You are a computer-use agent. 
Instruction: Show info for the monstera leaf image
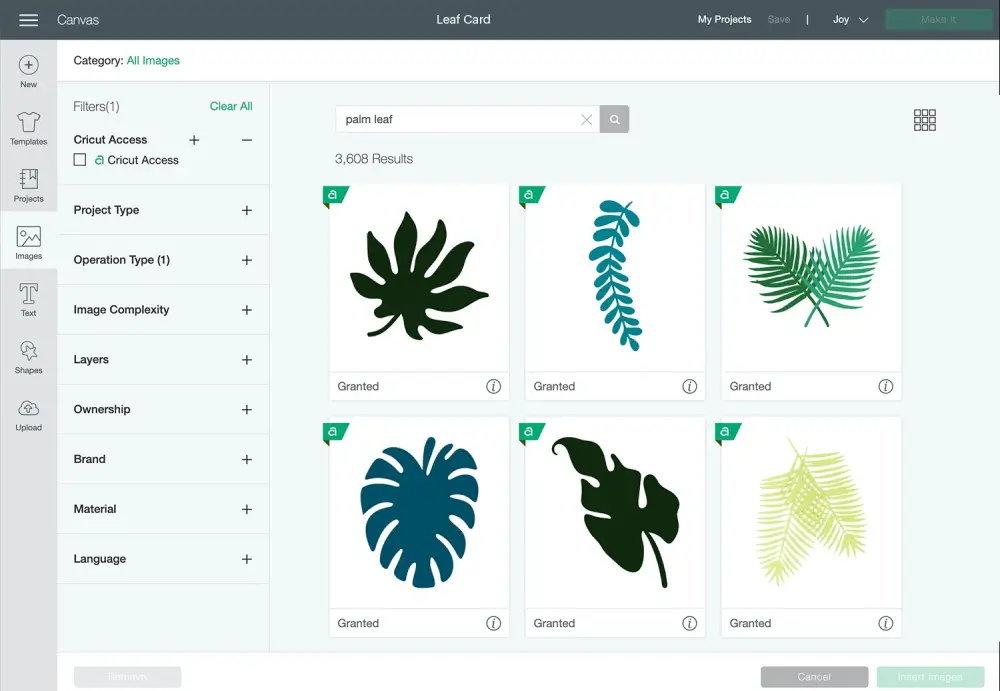pos(493,623)
